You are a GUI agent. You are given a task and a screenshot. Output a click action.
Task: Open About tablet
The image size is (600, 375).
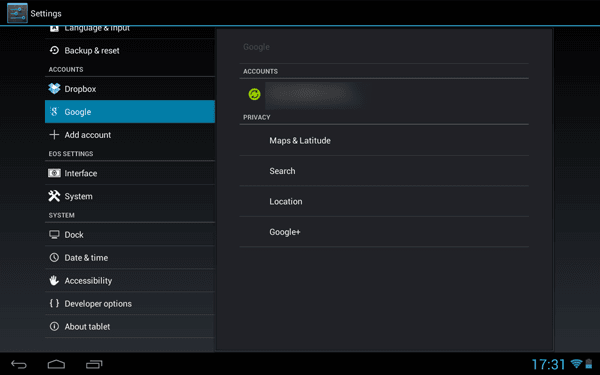(130, 326)
